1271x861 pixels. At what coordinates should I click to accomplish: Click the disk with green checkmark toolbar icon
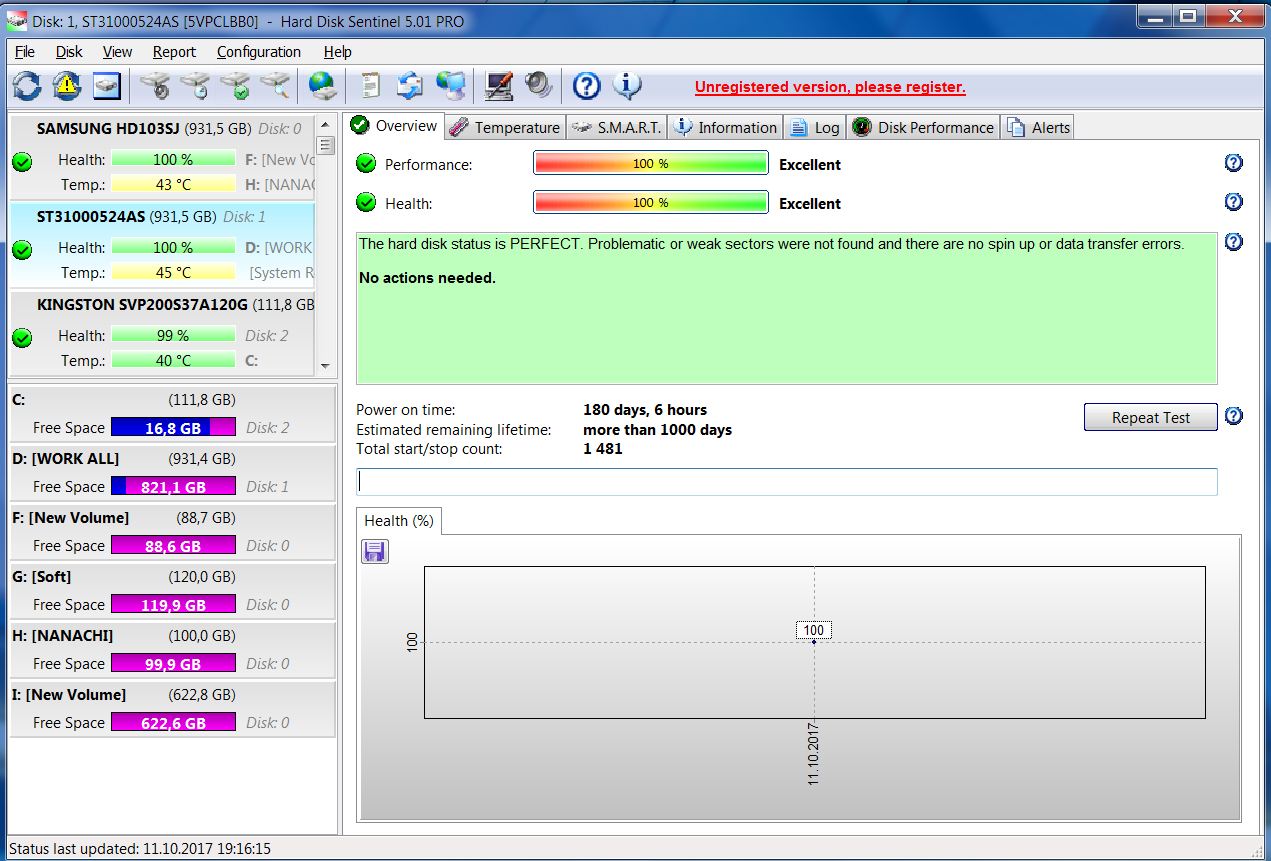235,86
